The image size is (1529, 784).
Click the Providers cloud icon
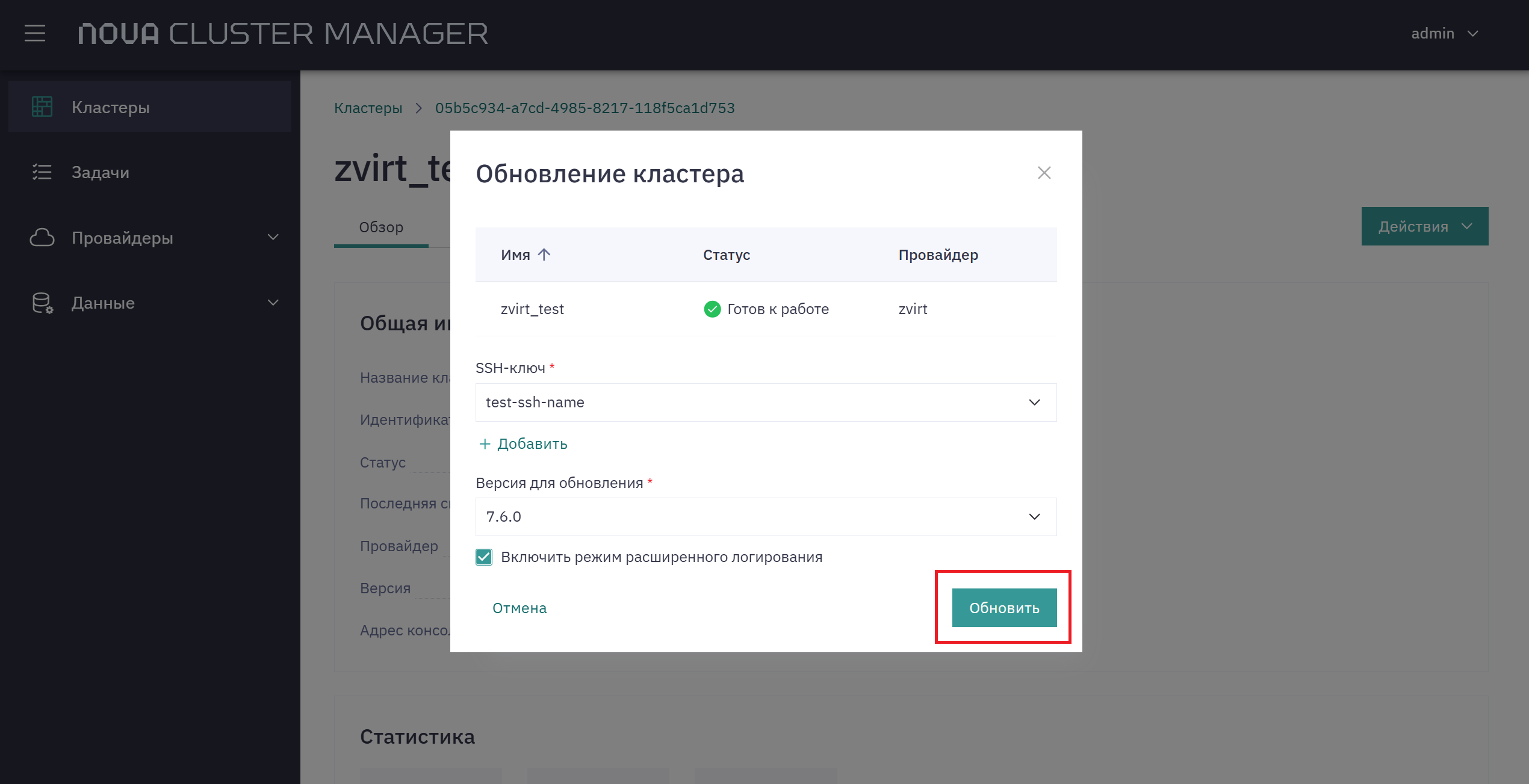click(42, 238)
